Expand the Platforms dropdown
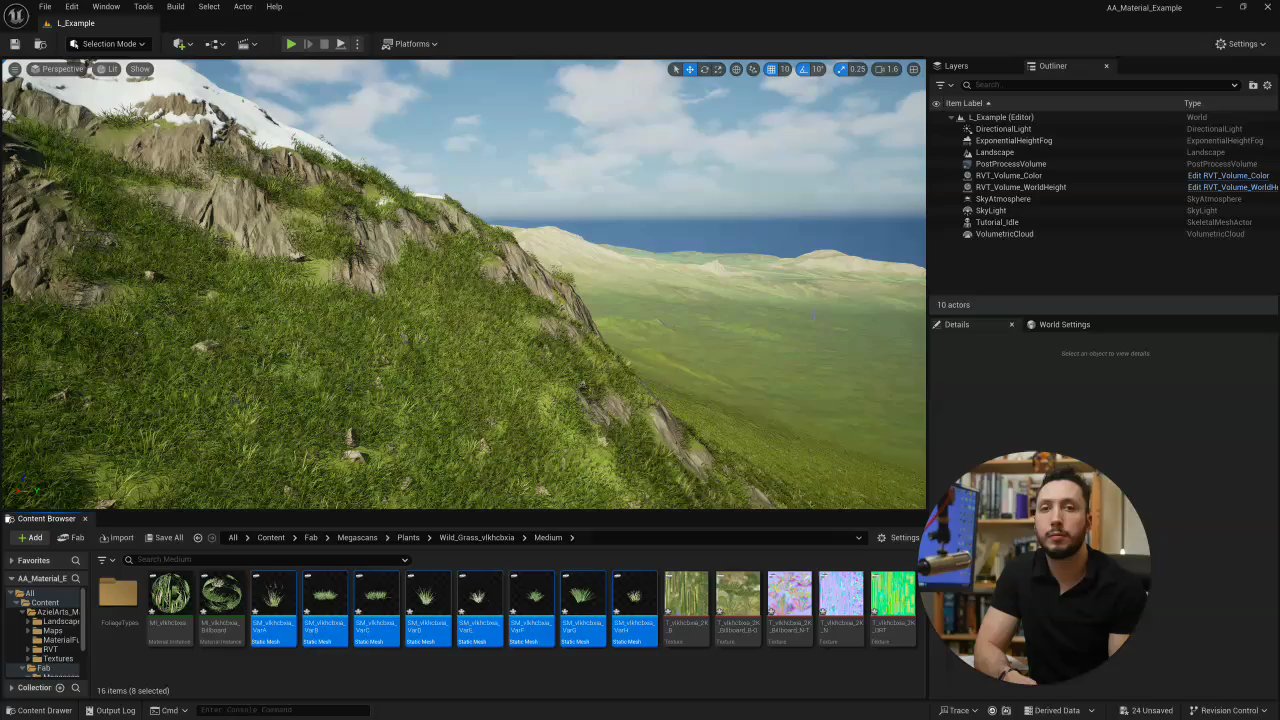Screen dimensions: 1280x720 [411, 44]
